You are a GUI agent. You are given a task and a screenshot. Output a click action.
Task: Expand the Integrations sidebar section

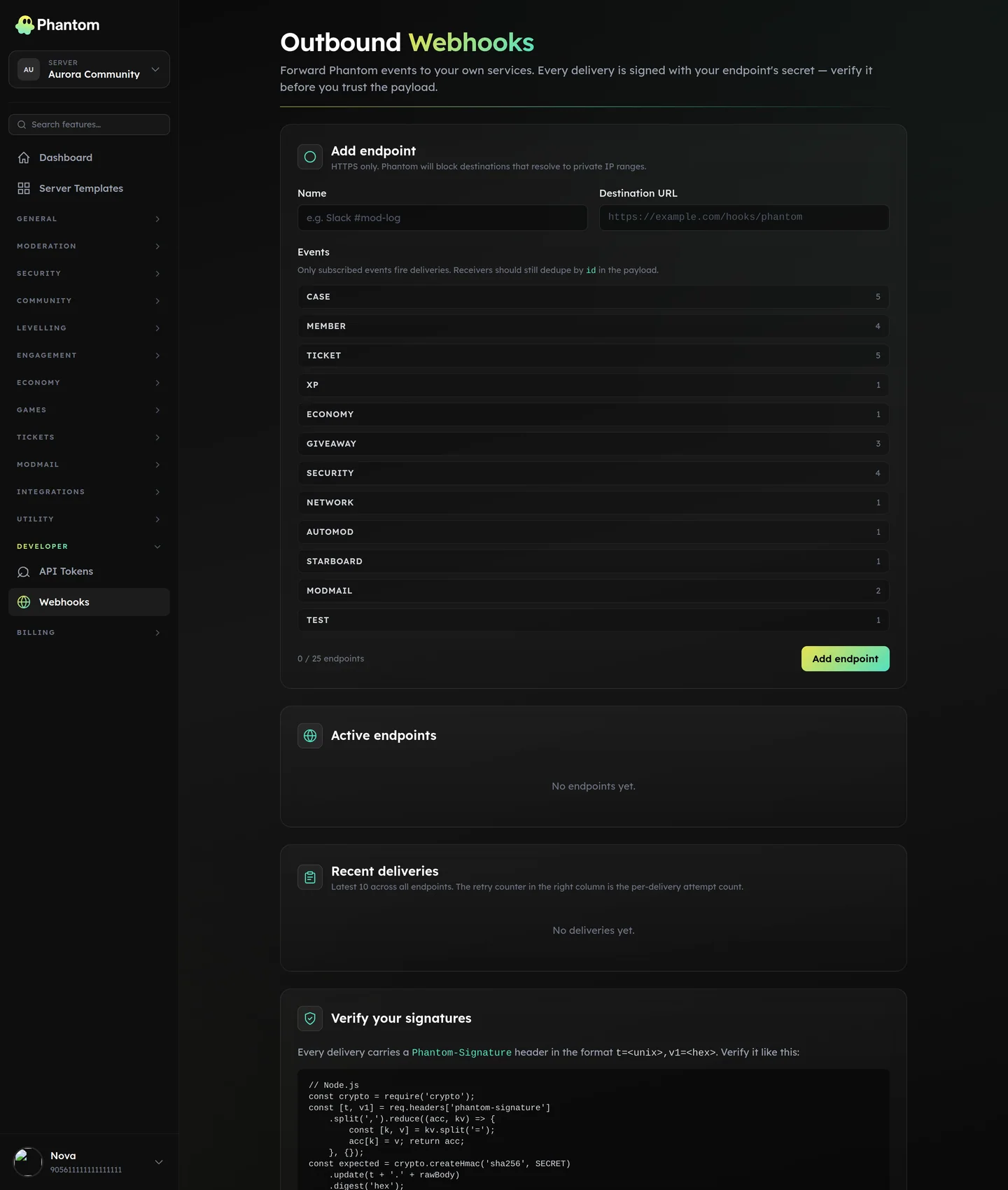pyautogui.click(x=89, y=492)
